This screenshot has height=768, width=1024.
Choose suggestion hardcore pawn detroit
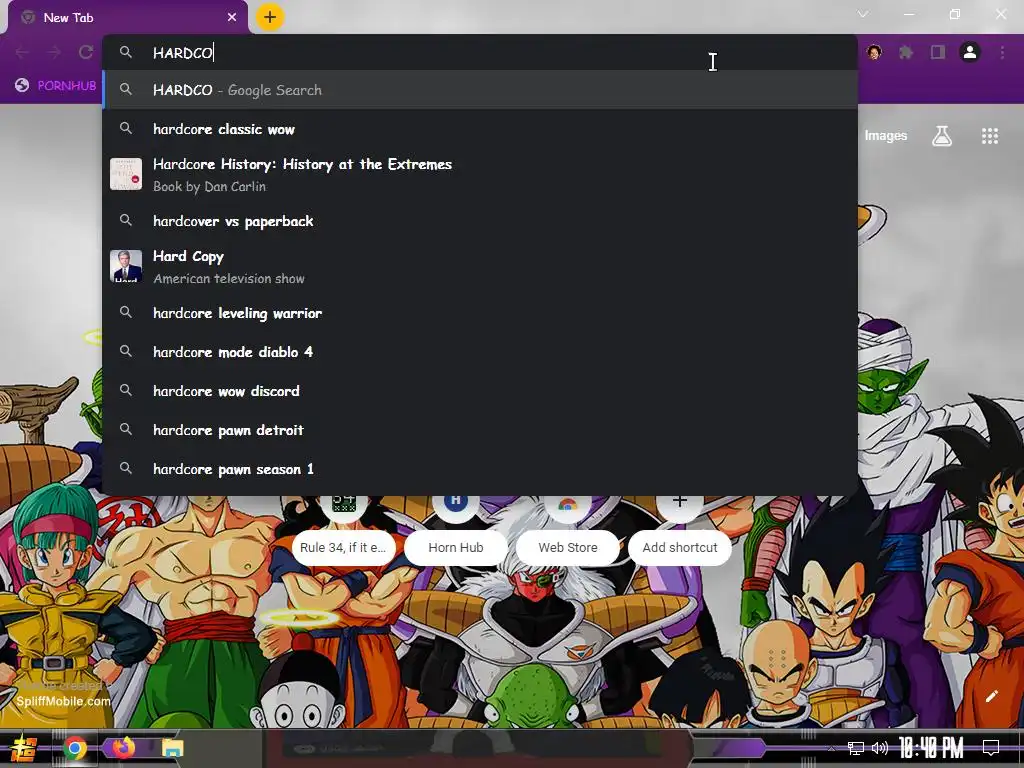coord(479,430)
